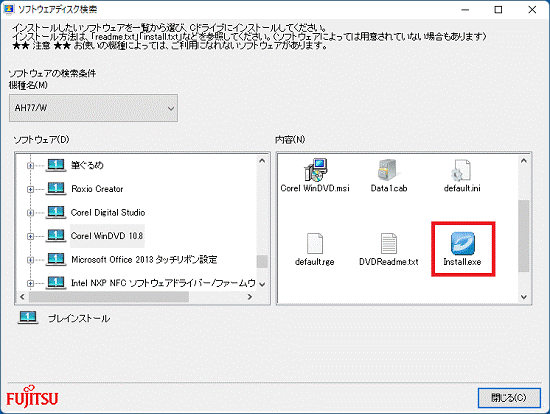Click the laptop icon beside Corel WinDVD 10.8
The width and height of the screenshot is (550, 414).
click(x=56, y=236)
